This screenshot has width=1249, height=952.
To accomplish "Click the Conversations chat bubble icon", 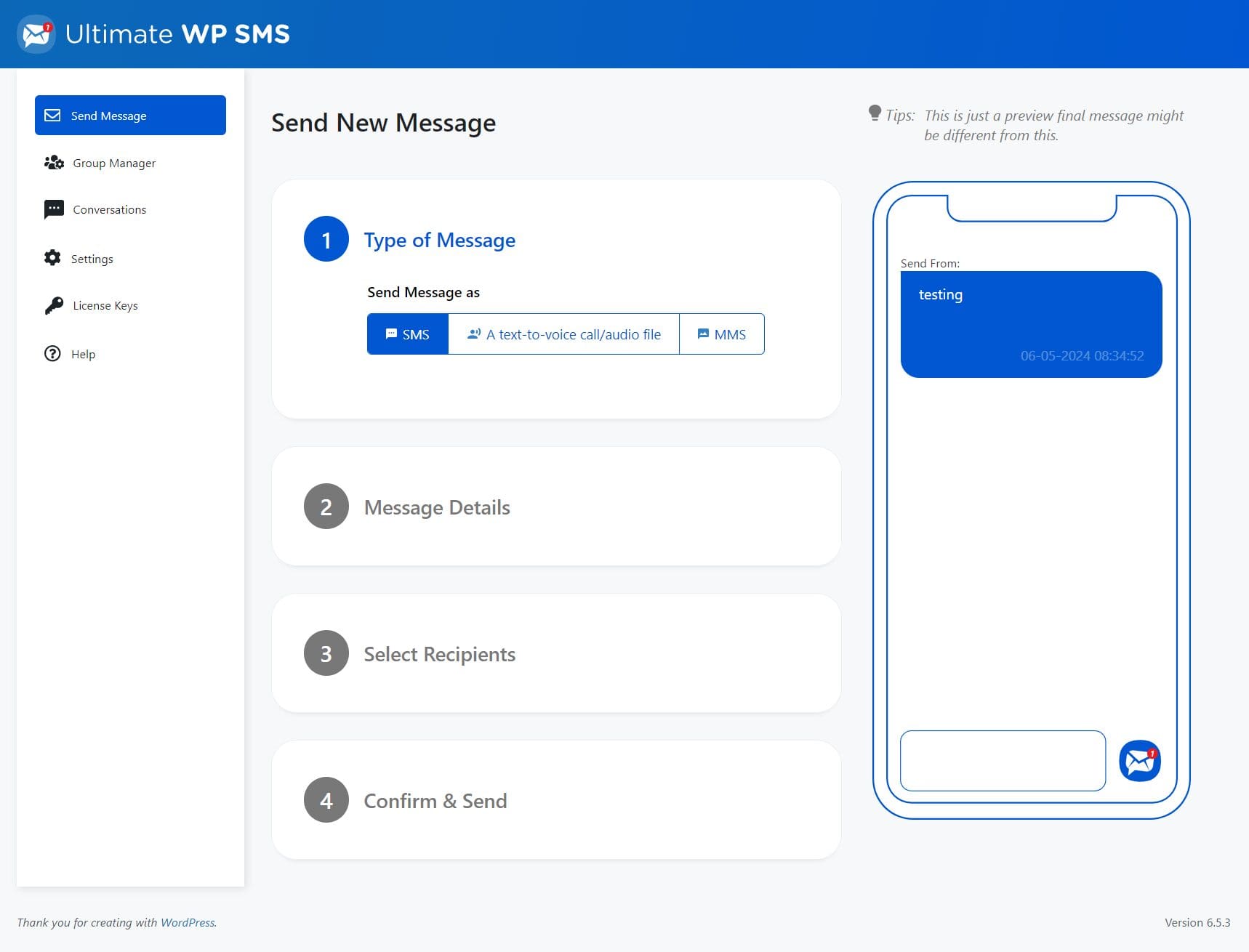I will (x=54, y=209).
